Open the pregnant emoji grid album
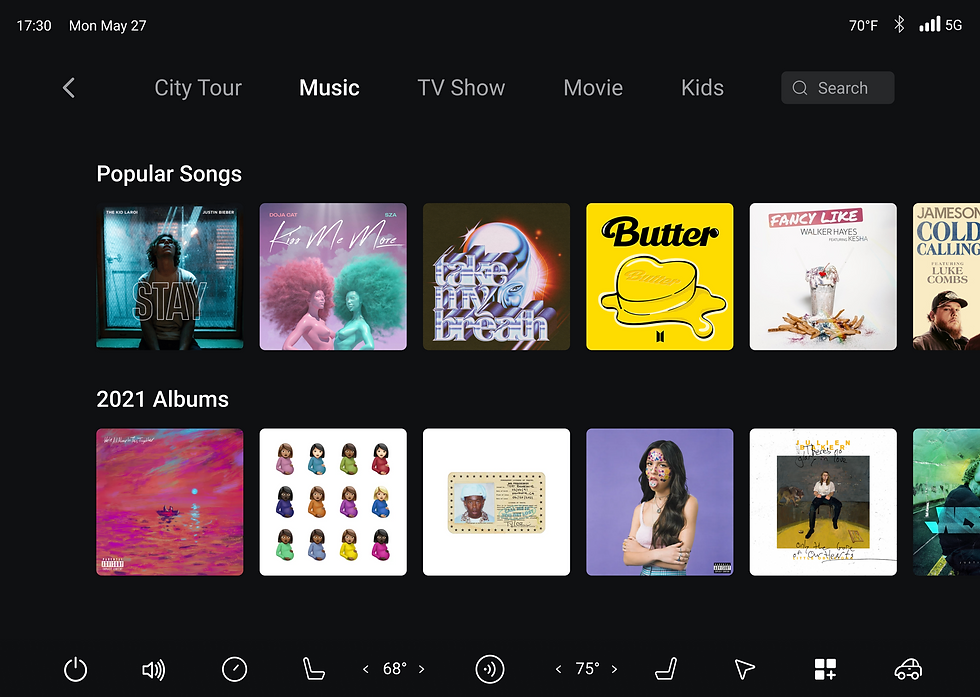 click(333, 502)
